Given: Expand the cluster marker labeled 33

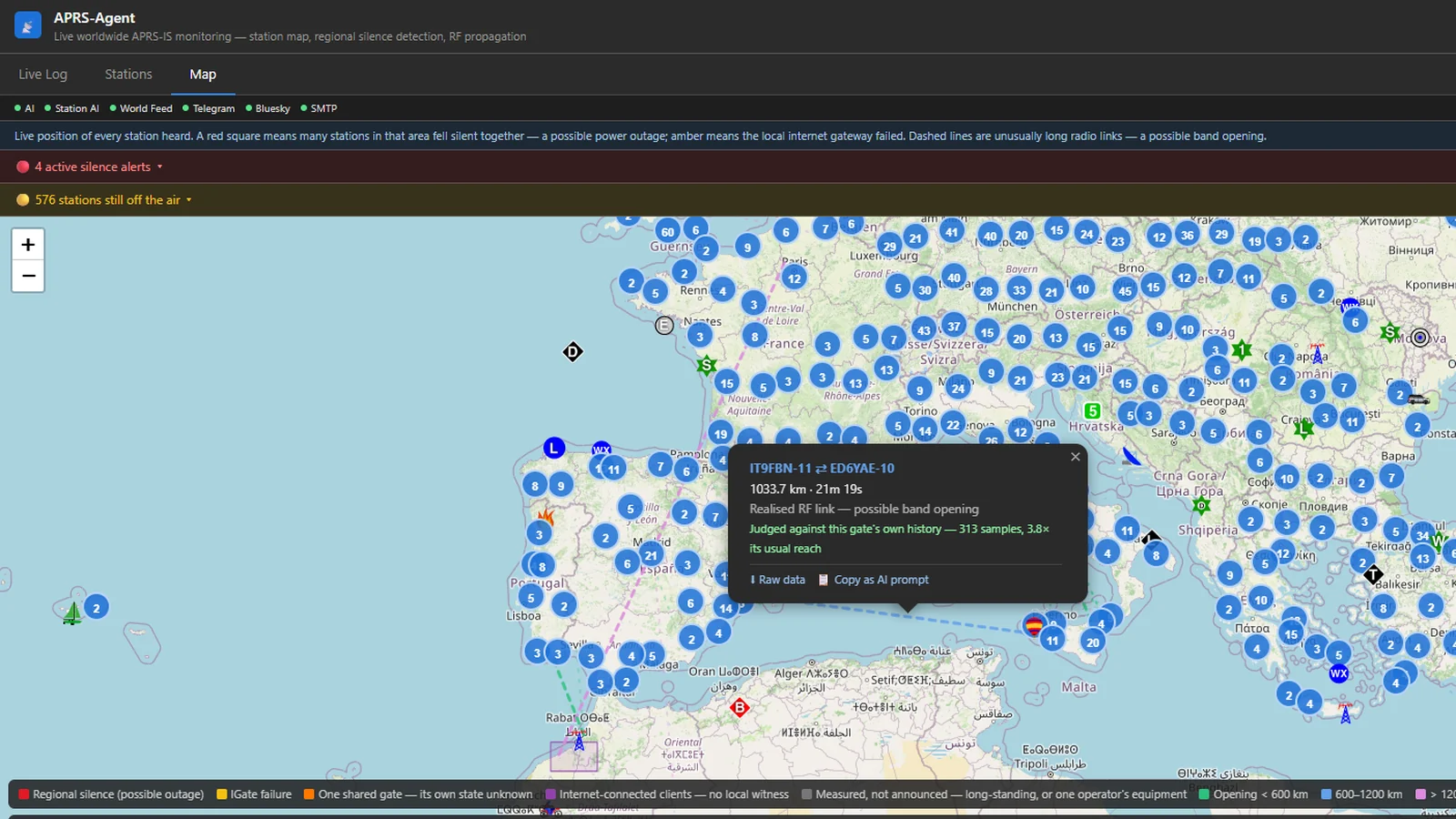Looking at the screenshot, I should click(1019, 290).
